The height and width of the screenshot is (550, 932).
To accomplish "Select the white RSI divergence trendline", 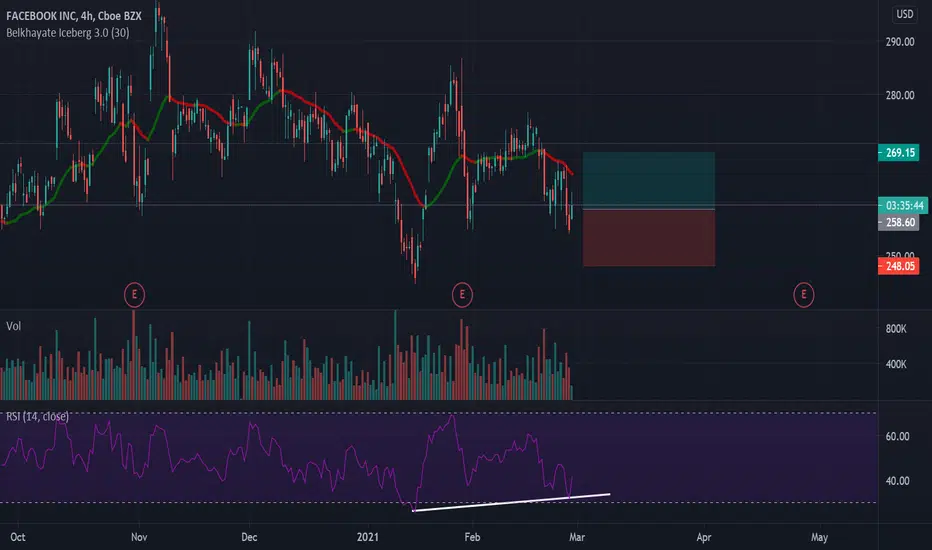I will pos(511,502).
